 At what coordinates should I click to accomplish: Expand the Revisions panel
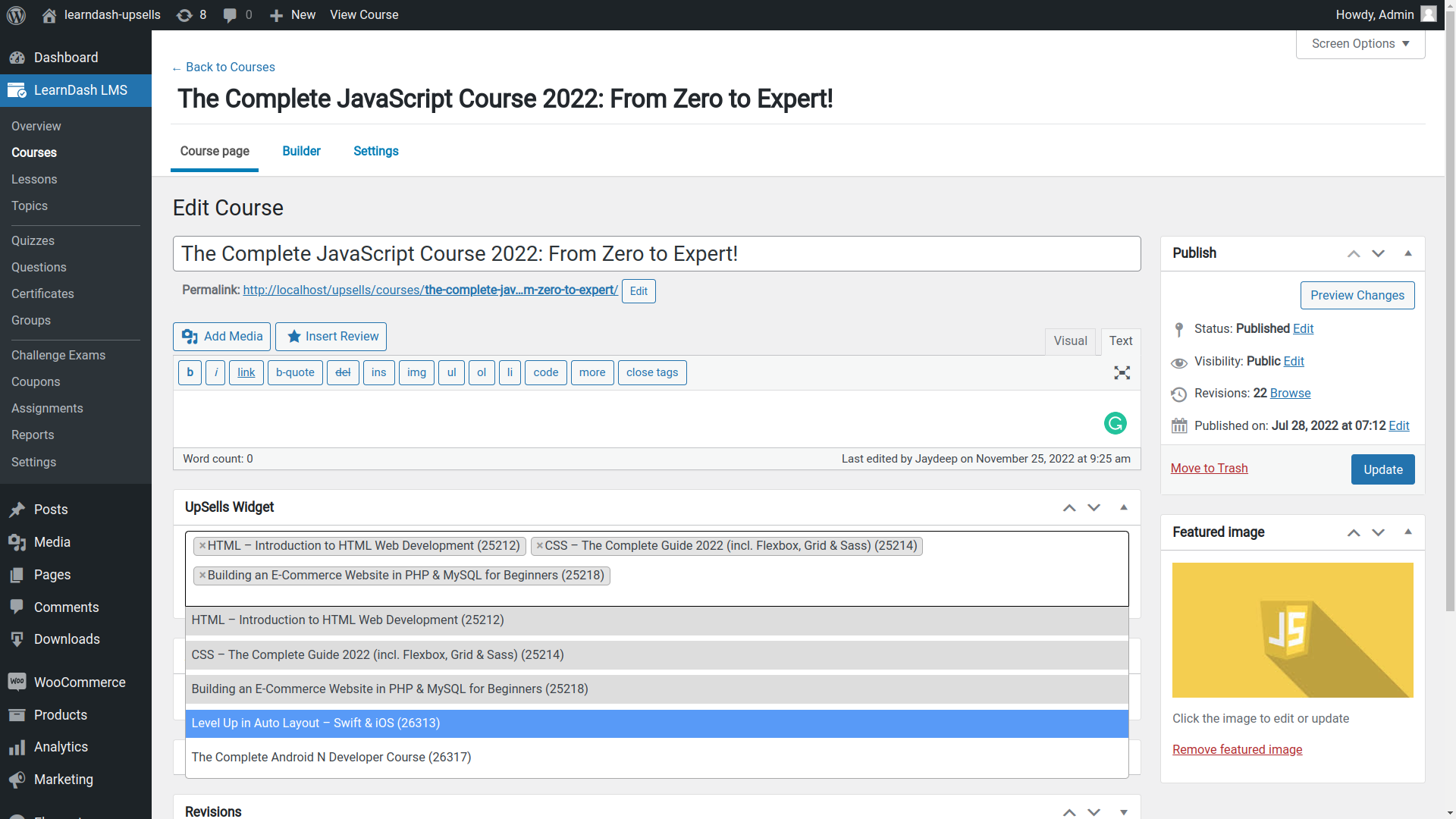pyautogui.click(x=1124, y=812)
